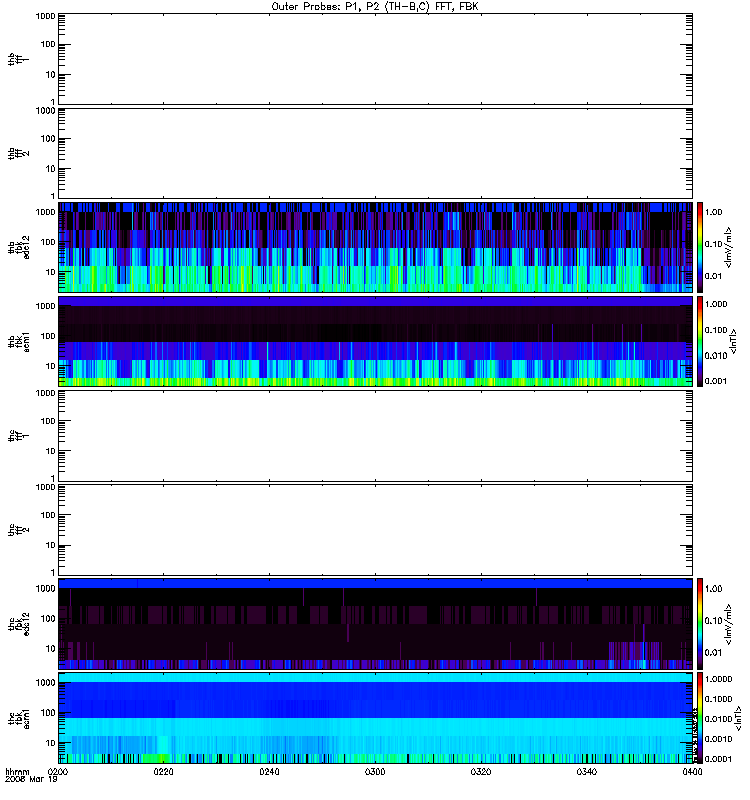Select the thb fbk scm1 color bar
The width and height of the screenshot is (750, 800).
(700, 341)
